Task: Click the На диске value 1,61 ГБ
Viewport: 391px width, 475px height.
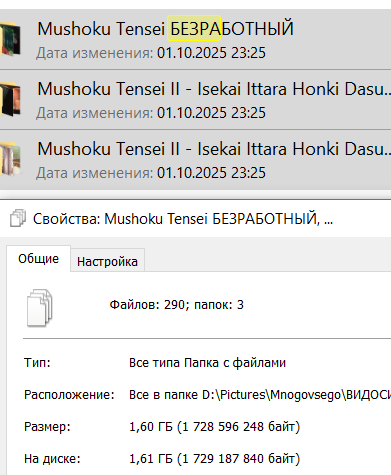Action: tap(215, 459)
